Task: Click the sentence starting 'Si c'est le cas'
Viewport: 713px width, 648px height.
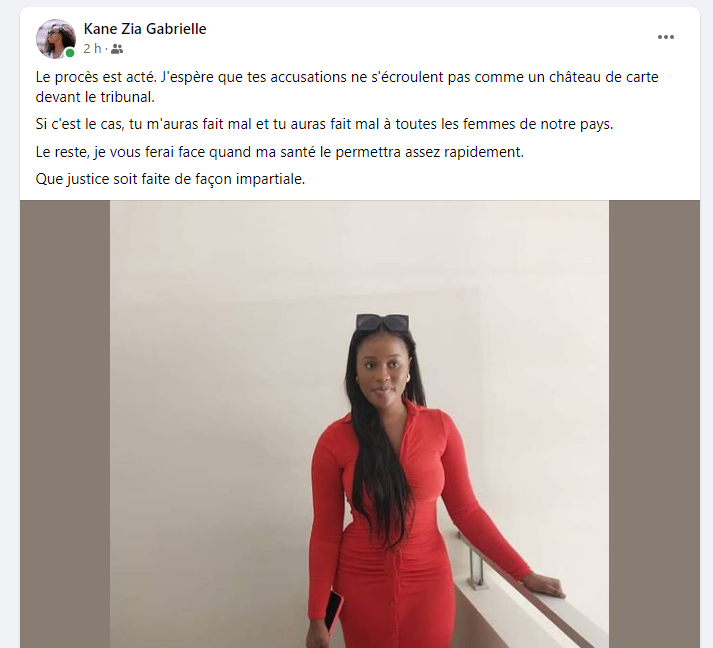Action: [x=324, y=124]
